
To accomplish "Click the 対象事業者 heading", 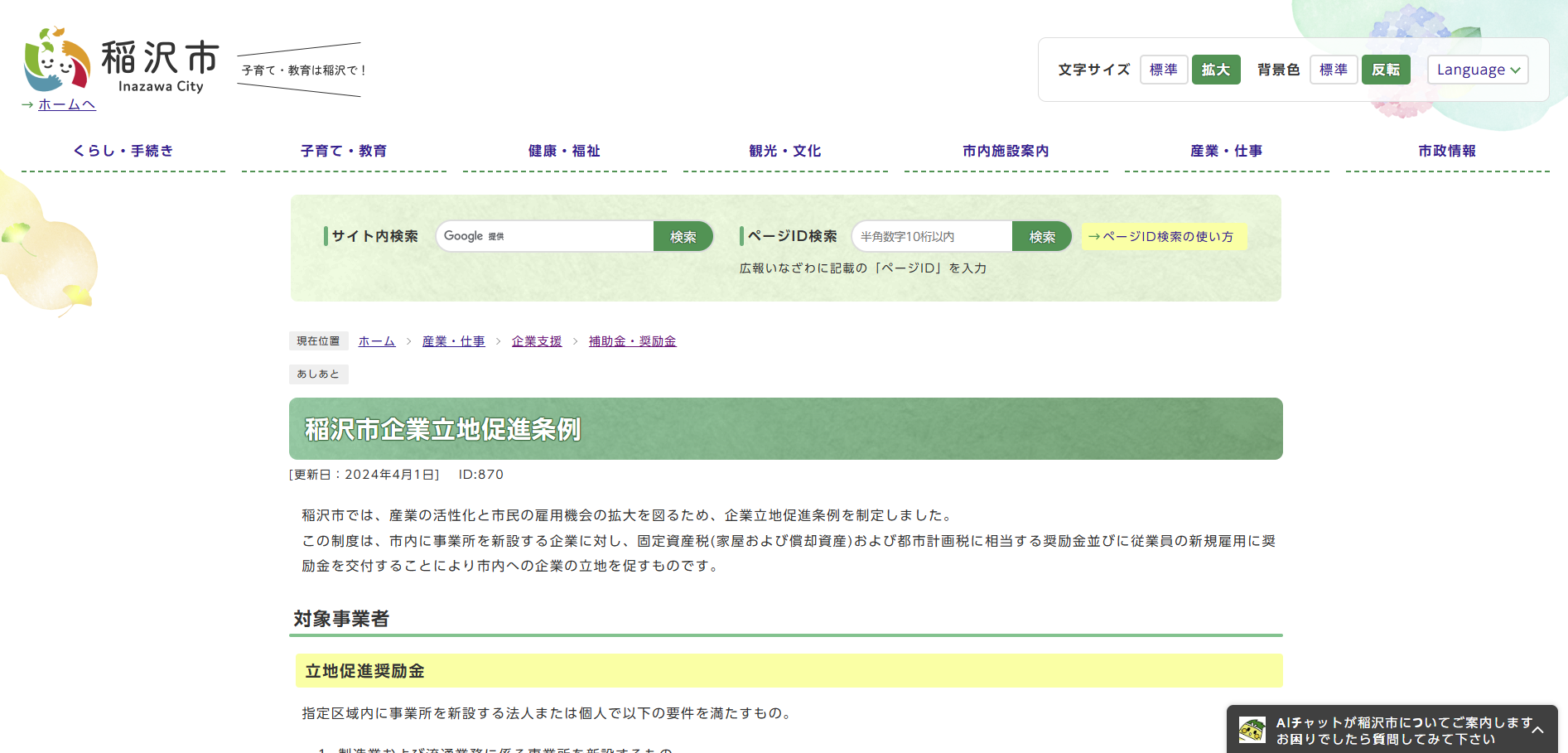I will coord(341,619).
